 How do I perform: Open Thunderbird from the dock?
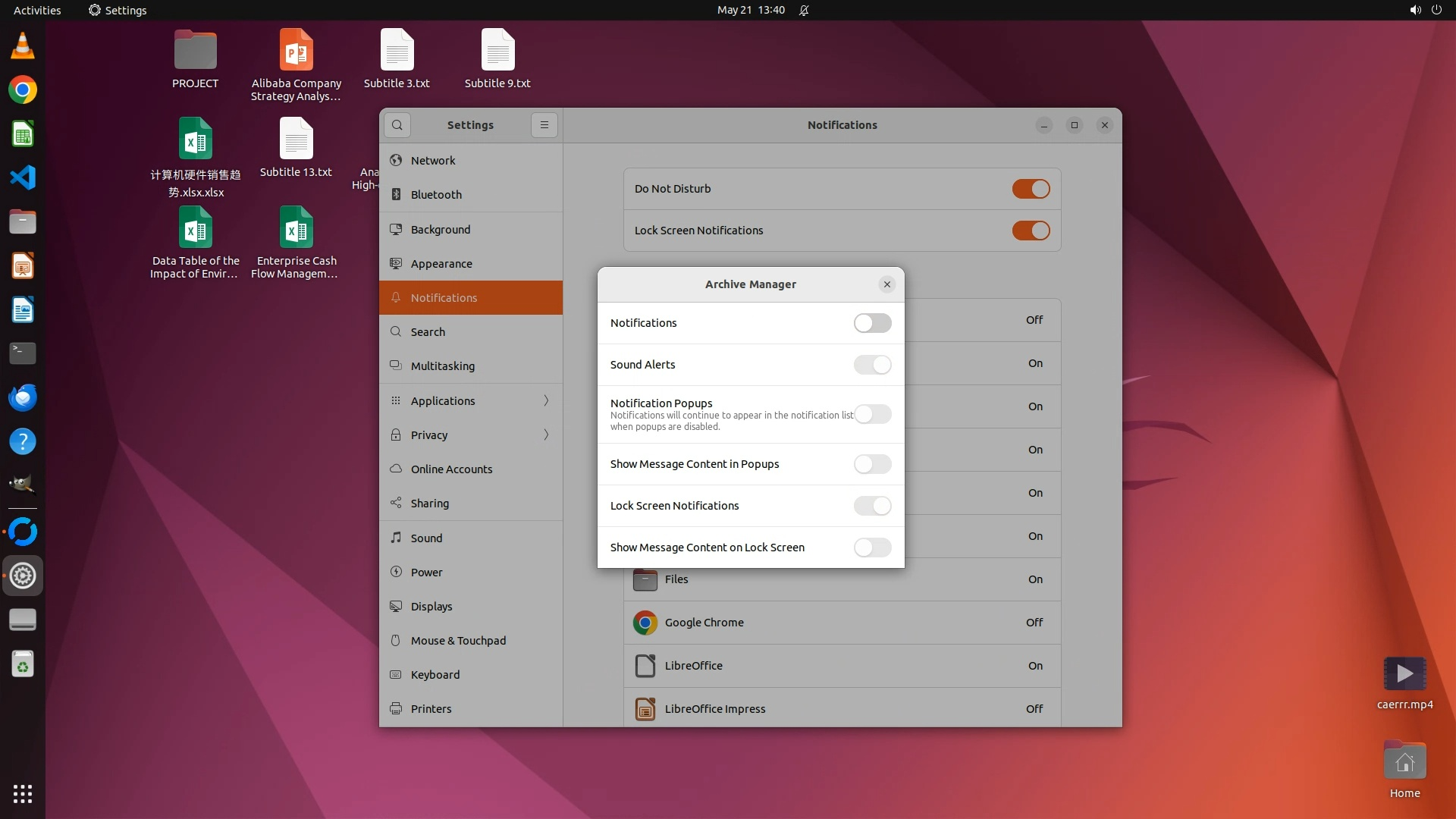(23, 397)
